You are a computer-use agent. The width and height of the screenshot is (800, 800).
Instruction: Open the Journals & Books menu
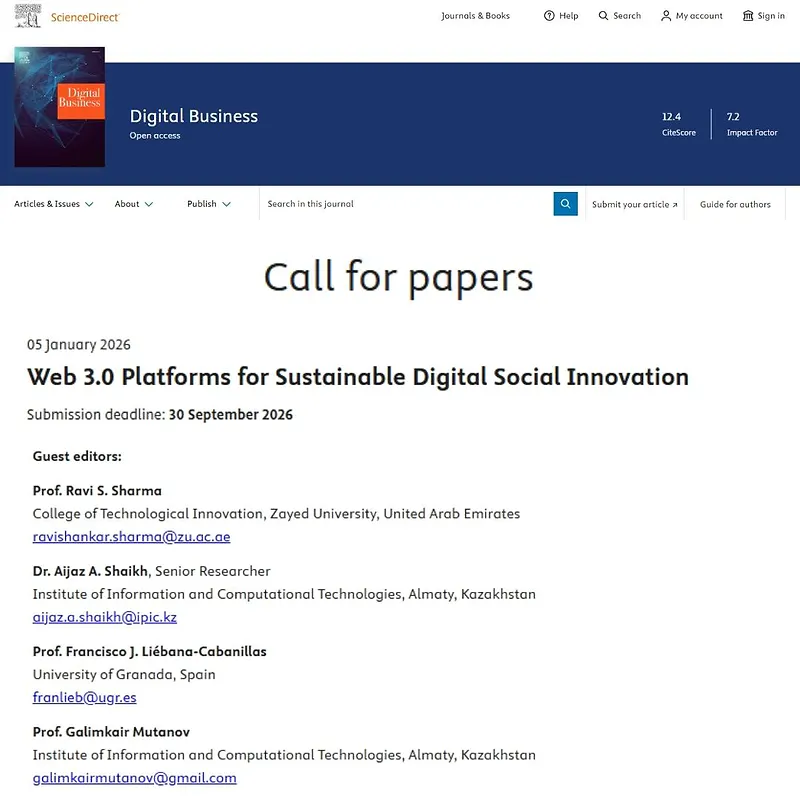click(x=476, y=16)
